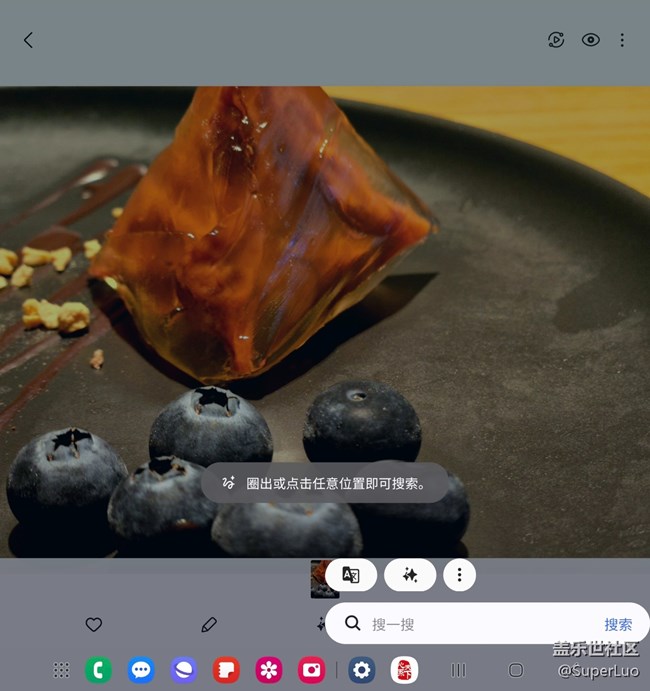Viewport: 650px width, 691px height.
Task: Tap the recent apps navigation button
Action: tap(459, 670)
